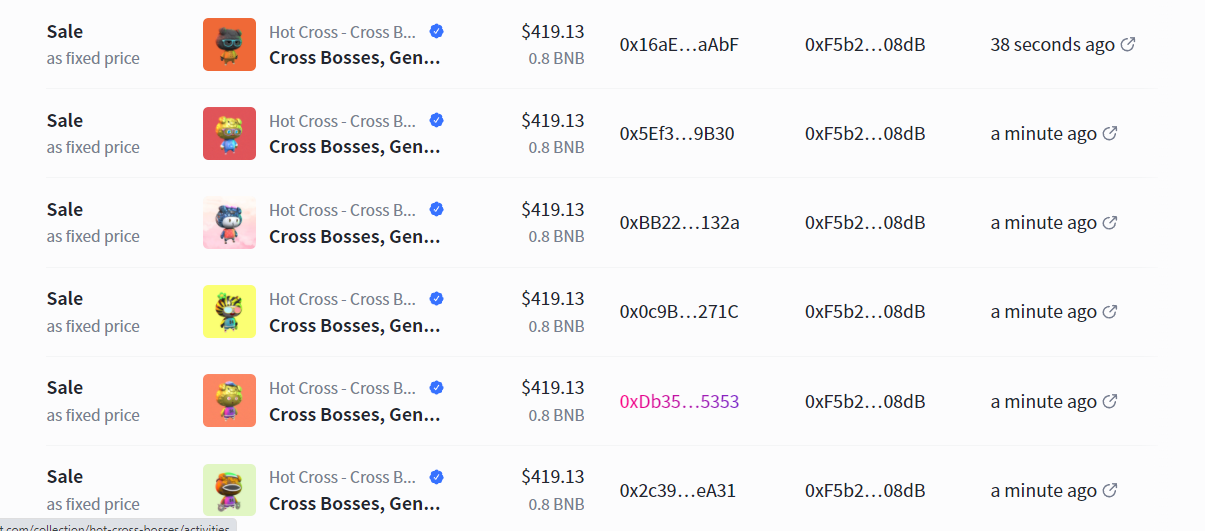Open external link icon for 0xDb35…5353 sale
This screenshot has height=531, width=1205.
(1109, 401)
